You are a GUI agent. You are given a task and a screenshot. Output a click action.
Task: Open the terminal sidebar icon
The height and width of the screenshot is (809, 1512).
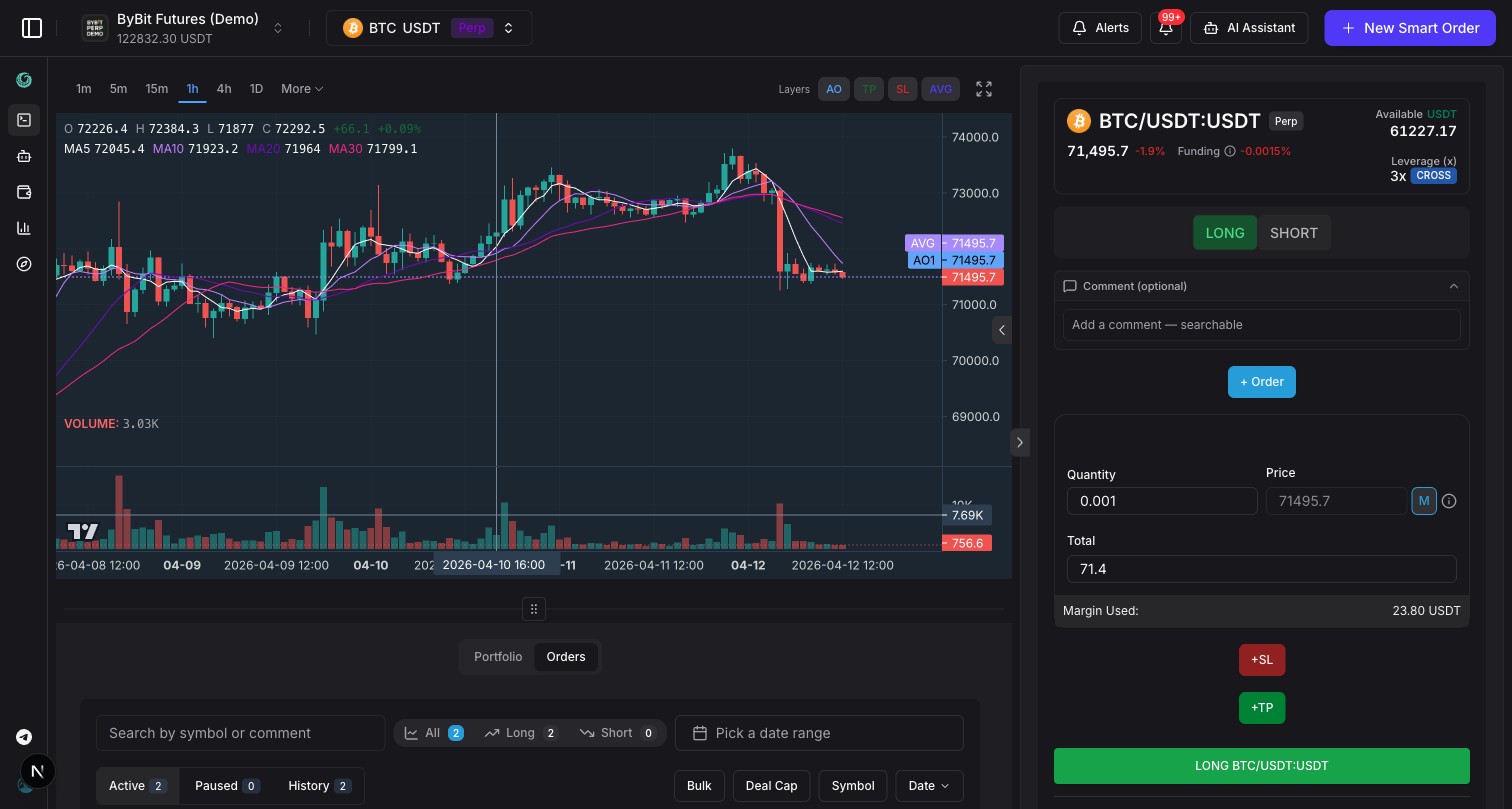point(24,120)
